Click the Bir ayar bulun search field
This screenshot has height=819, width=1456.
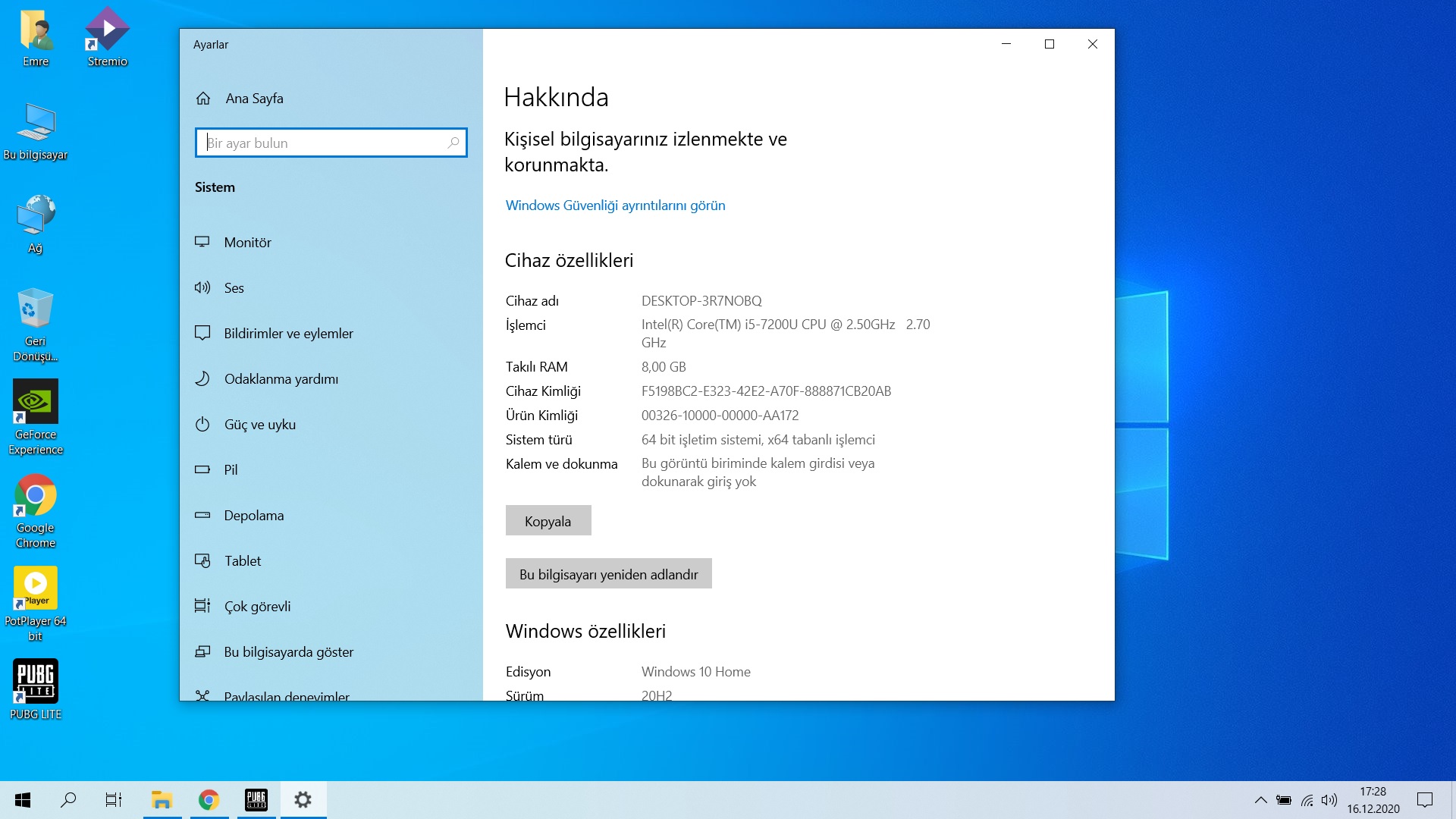click(x=331, y=143)
